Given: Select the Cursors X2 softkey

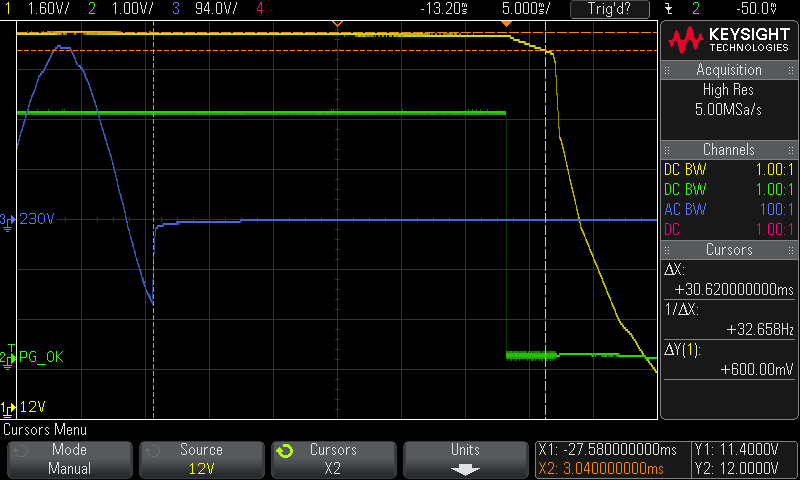Looking at the screenshot, I should pos(333,459).
